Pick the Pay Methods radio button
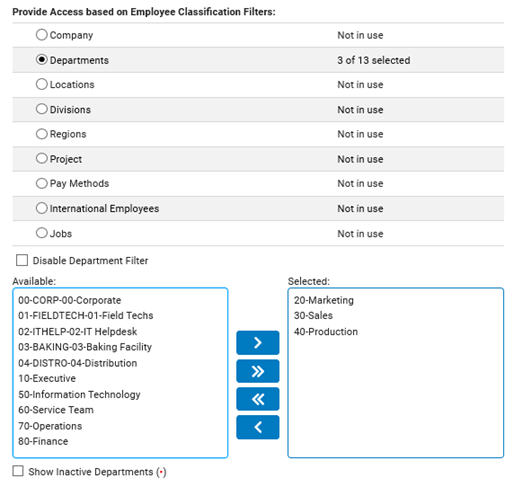The image size is (514, 478). click(42, 183)
